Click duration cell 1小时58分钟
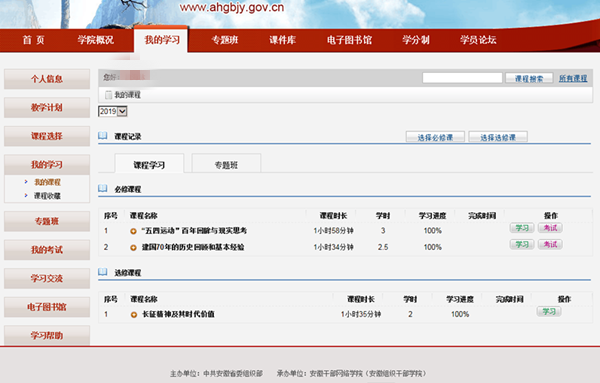600x383 pixels. tap(333, 231)
